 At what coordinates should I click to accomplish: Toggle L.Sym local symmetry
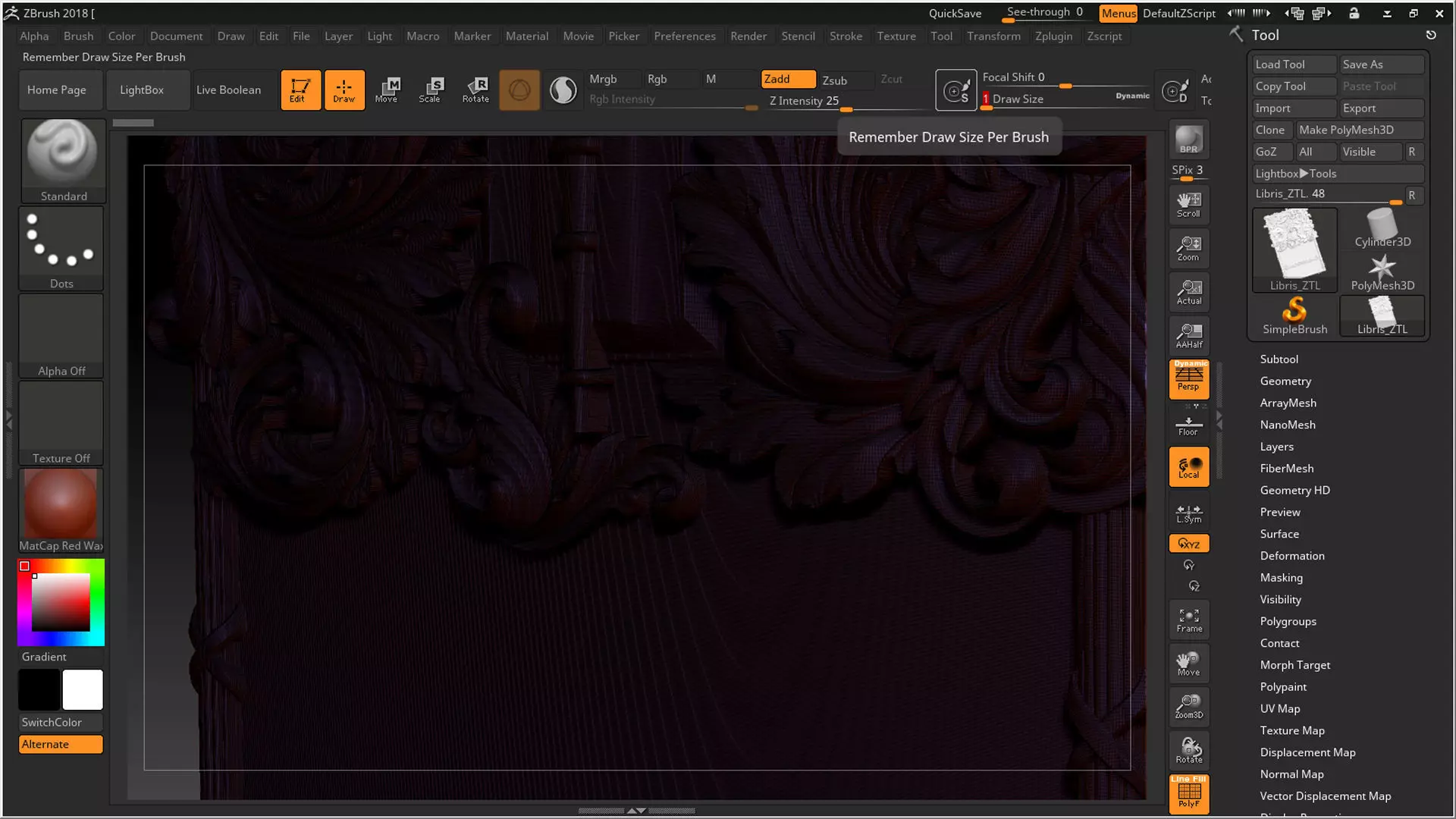click(1188, 513)
